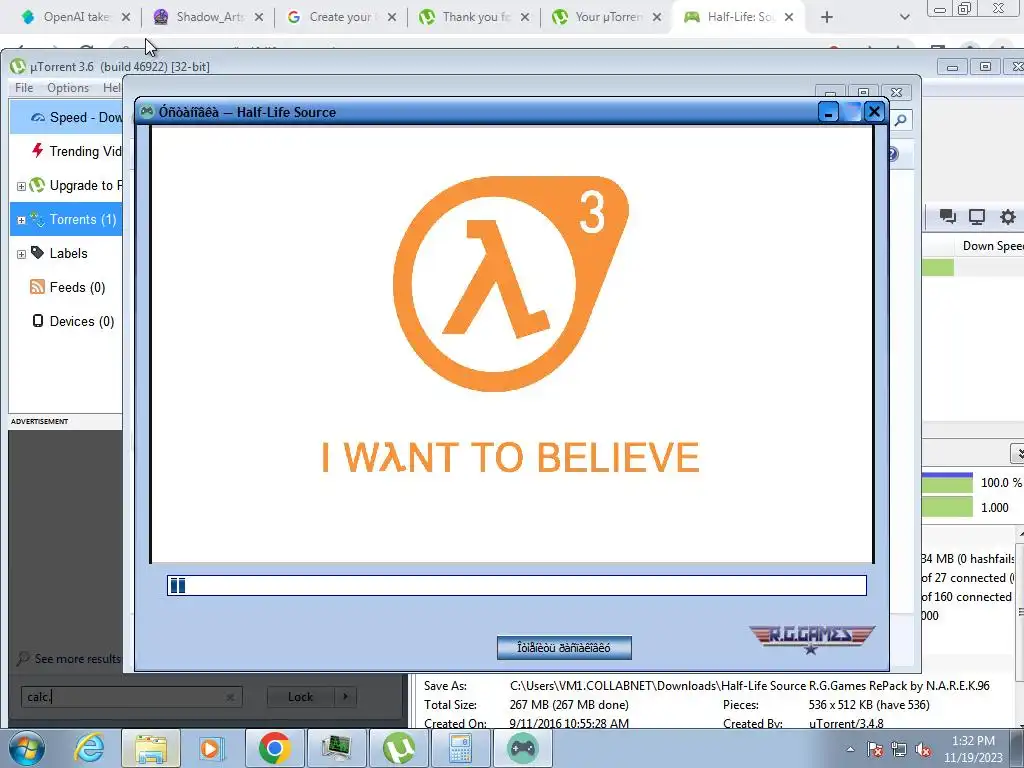Switch to uTorrent from taskbar
Image resolution: width=1024 pixels, height=768 pixels.
398,748
